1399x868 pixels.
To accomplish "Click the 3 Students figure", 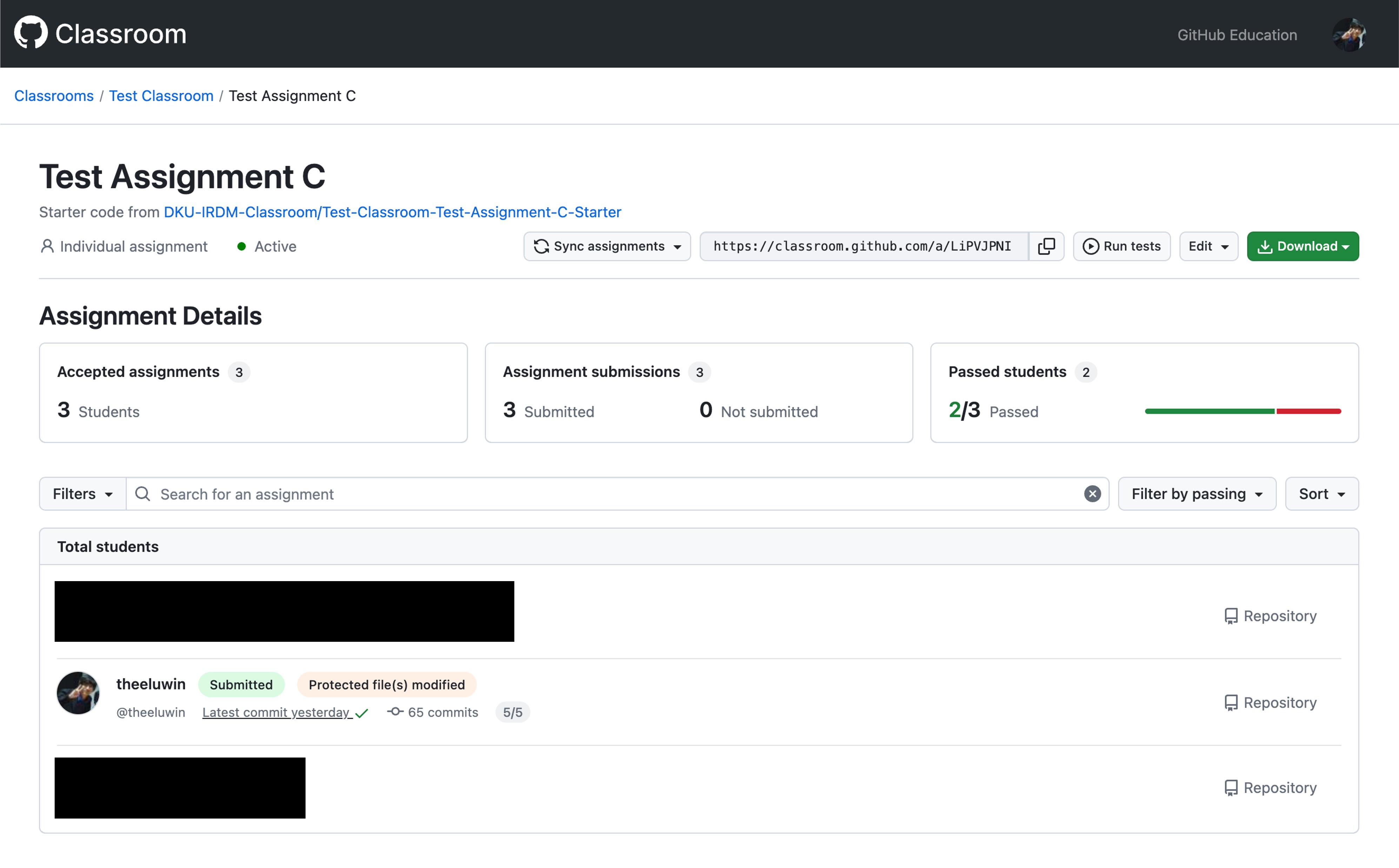I will click(x=98, y=410).
